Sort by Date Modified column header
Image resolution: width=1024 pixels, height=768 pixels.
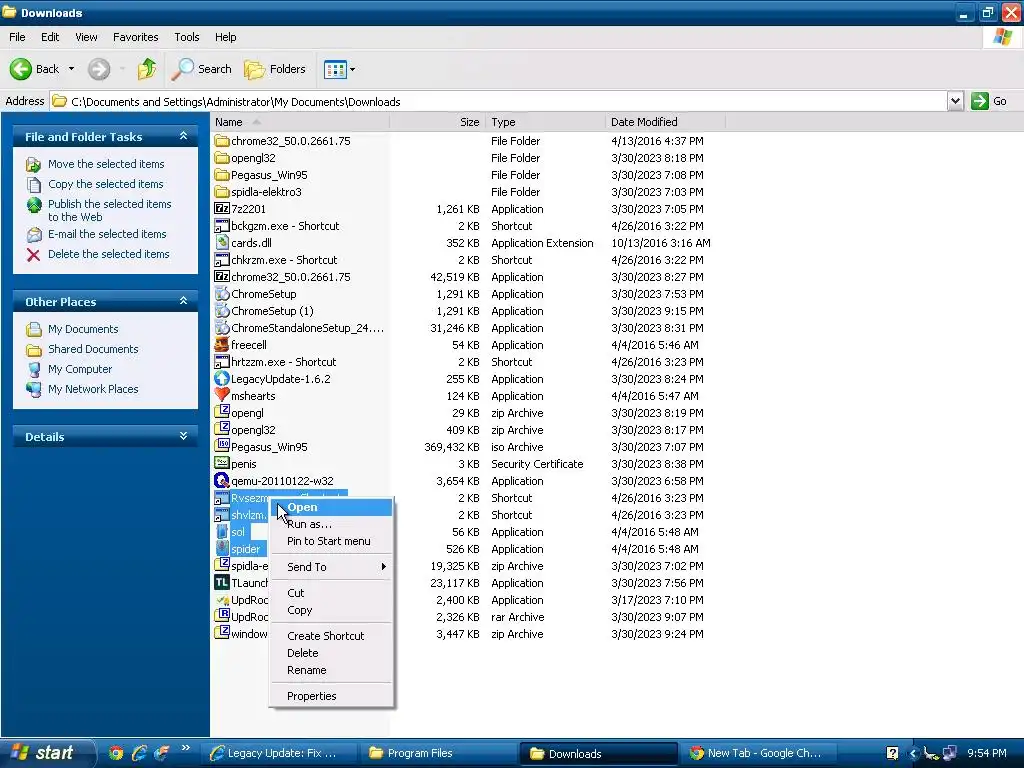[x=665, y=122]
